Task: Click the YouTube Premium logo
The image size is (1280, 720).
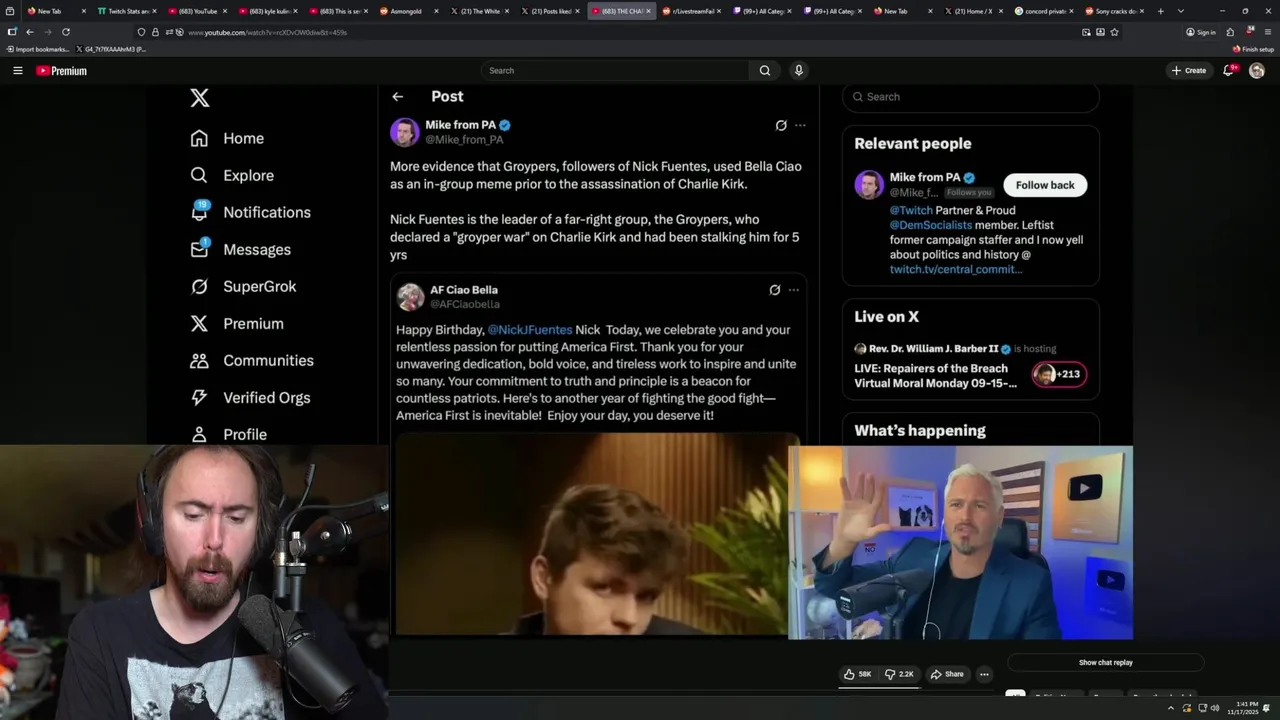Action: point(61,70)
